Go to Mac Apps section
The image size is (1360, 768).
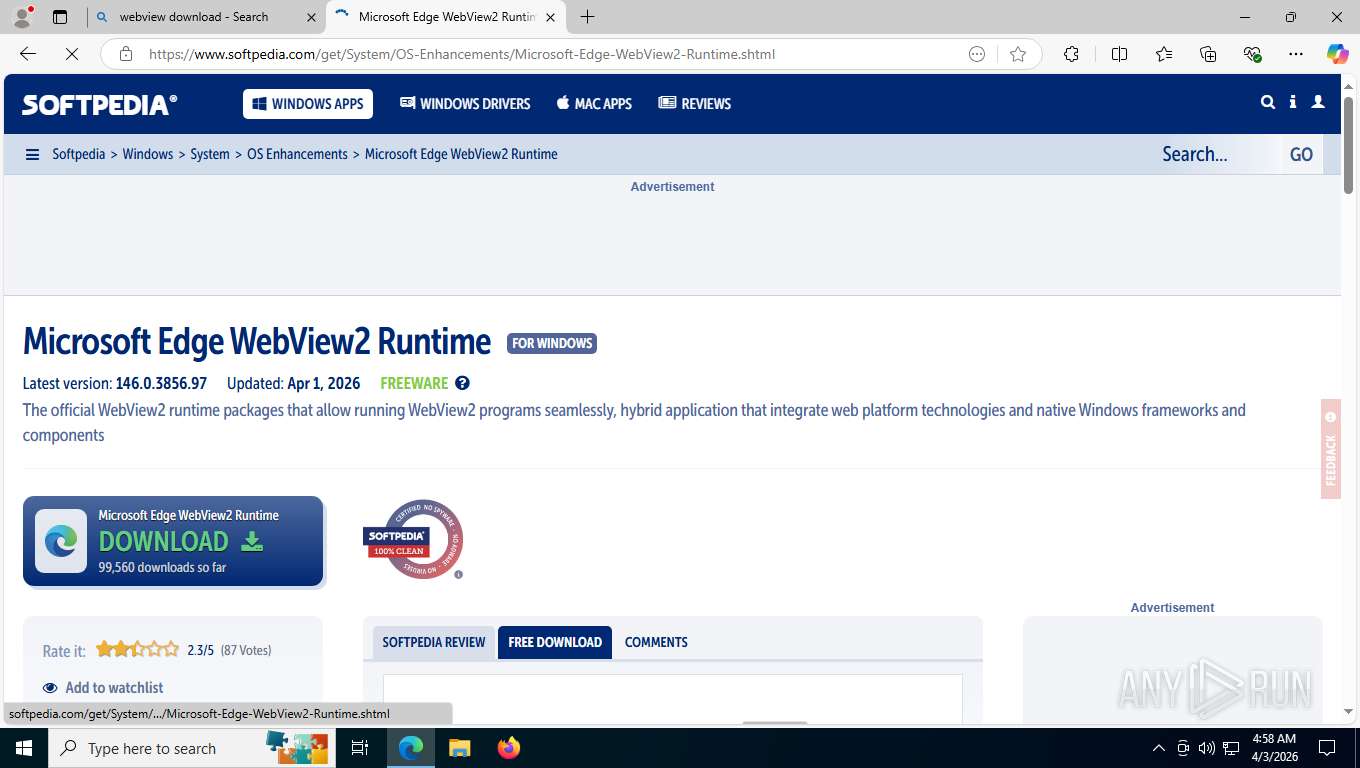[594, 104]
